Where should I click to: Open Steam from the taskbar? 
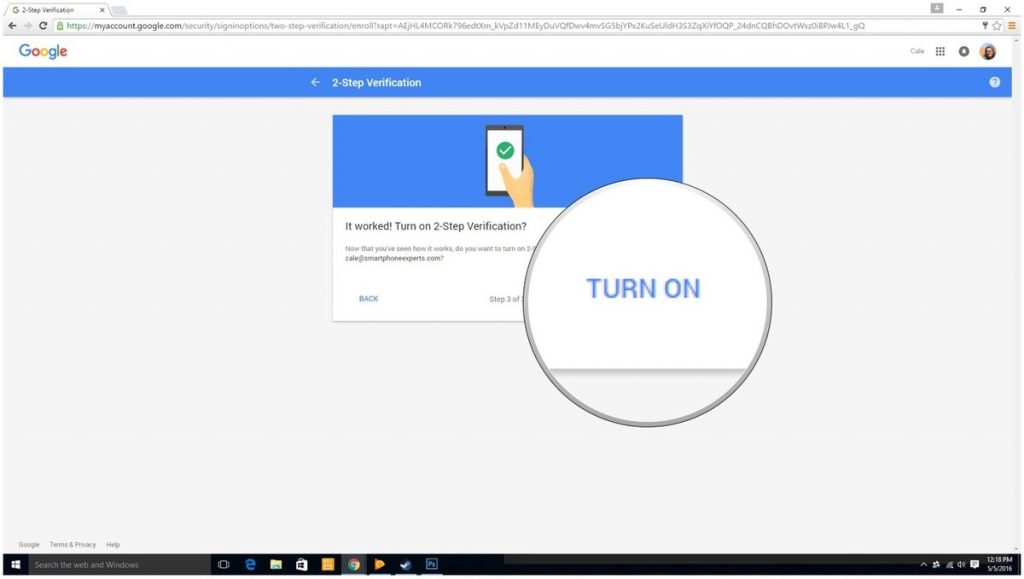pos(406,565)
